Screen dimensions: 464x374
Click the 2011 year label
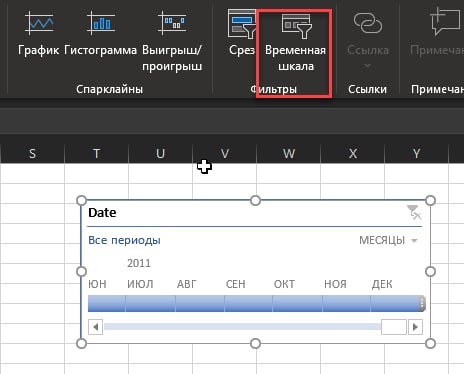(x=139, y=263)
